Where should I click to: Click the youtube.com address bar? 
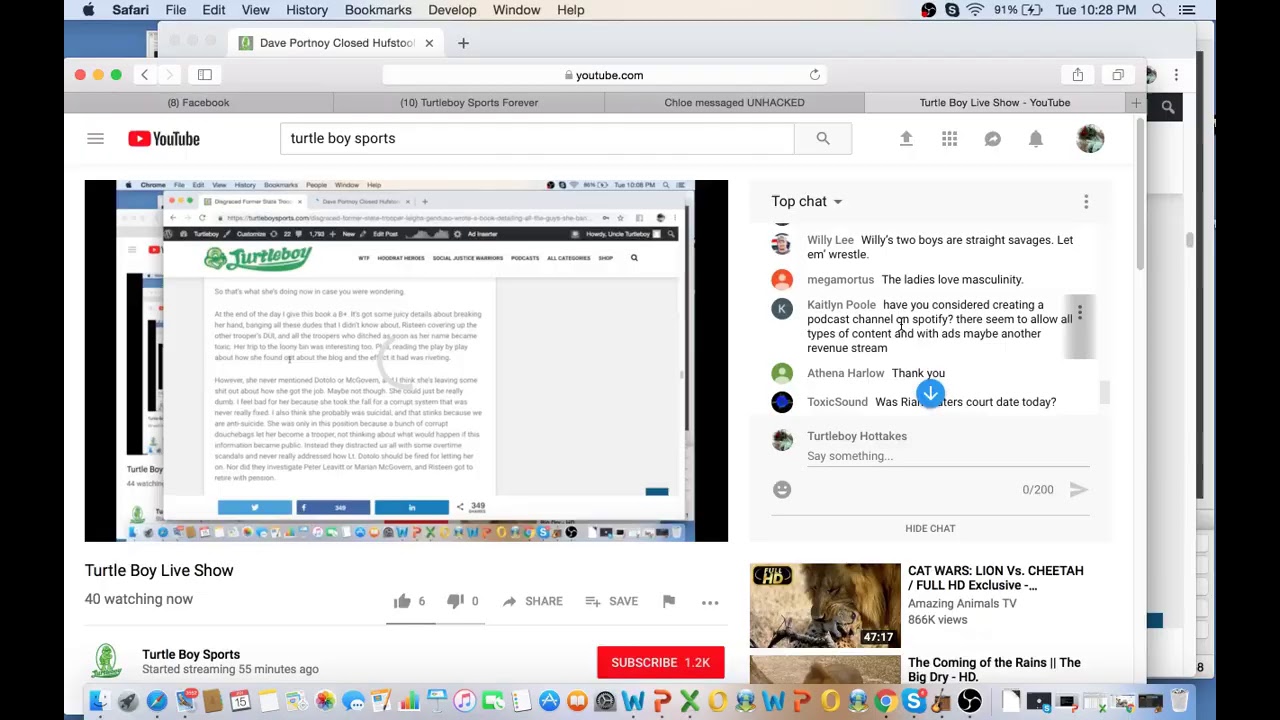(x=603, y=75)
